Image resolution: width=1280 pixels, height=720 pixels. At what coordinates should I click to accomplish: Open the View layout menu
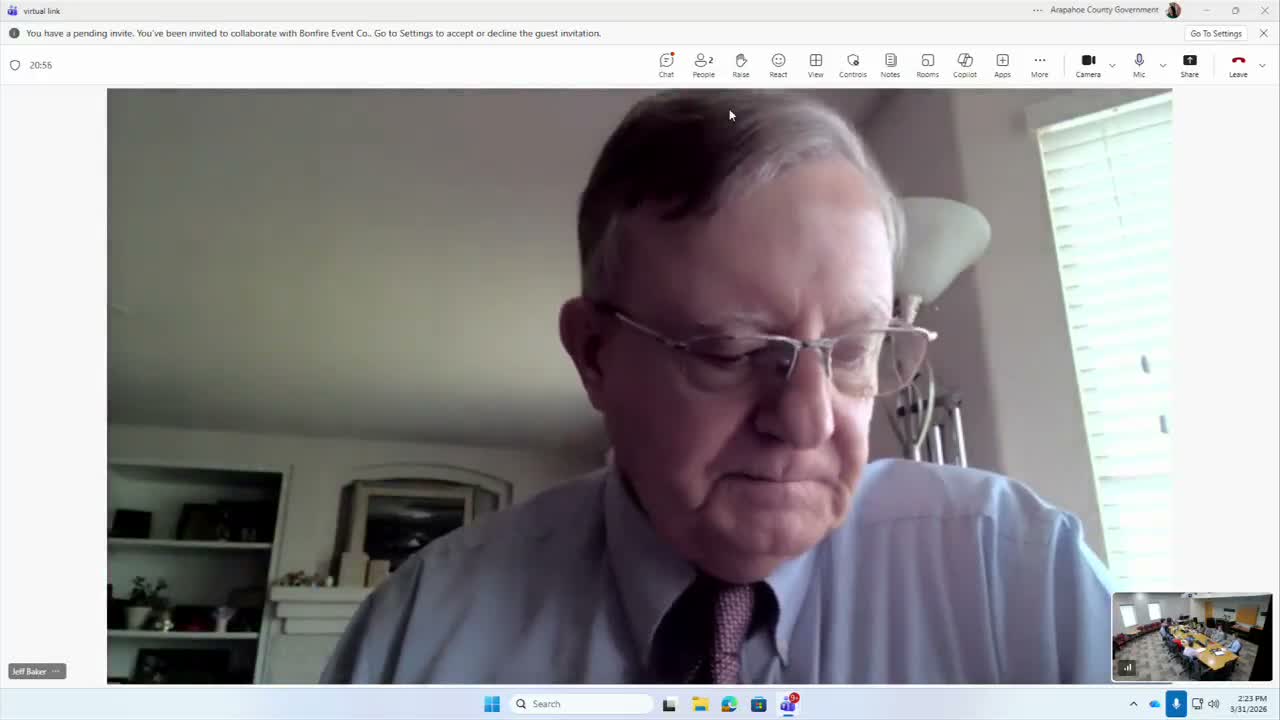[816, 65]
